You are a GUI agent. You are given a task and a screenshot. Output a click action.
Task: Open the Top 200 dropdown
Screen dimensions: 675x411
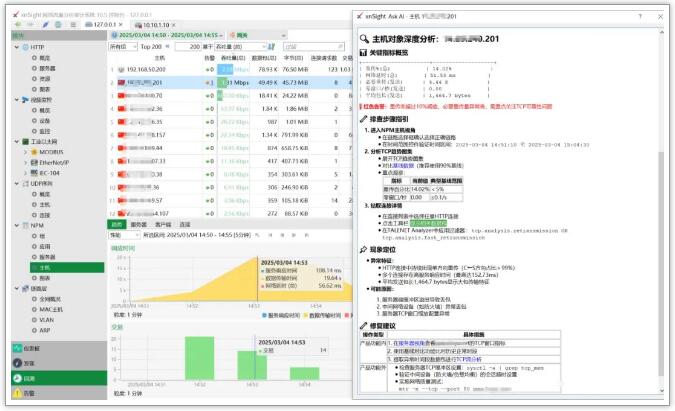point(153,46)
